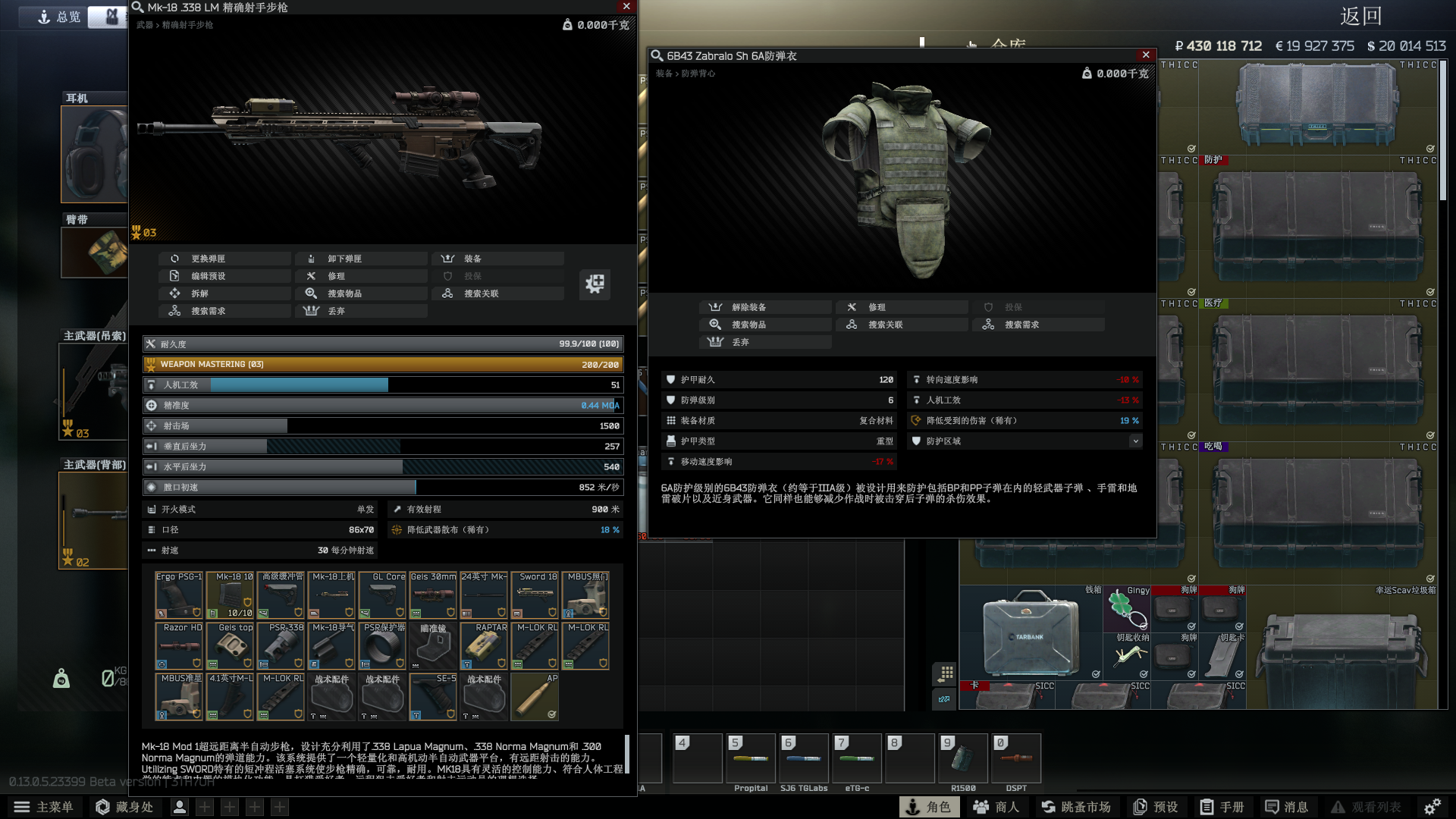Click the stash vertical scrollbar
This screenshot has width=1456, height=819.
pyautogui.click(x=1443, y=130)
